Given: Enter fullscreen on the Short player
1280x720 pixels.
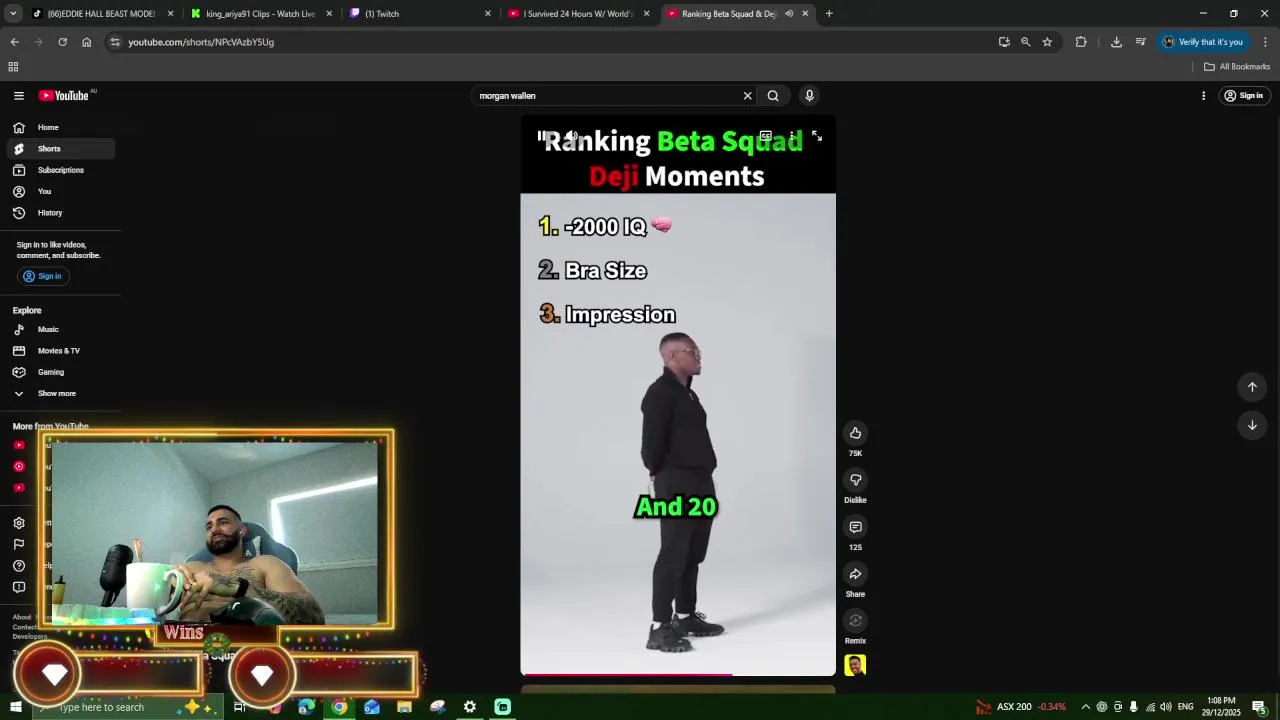Looking at the screenshot, I should (x=817, y=136).
